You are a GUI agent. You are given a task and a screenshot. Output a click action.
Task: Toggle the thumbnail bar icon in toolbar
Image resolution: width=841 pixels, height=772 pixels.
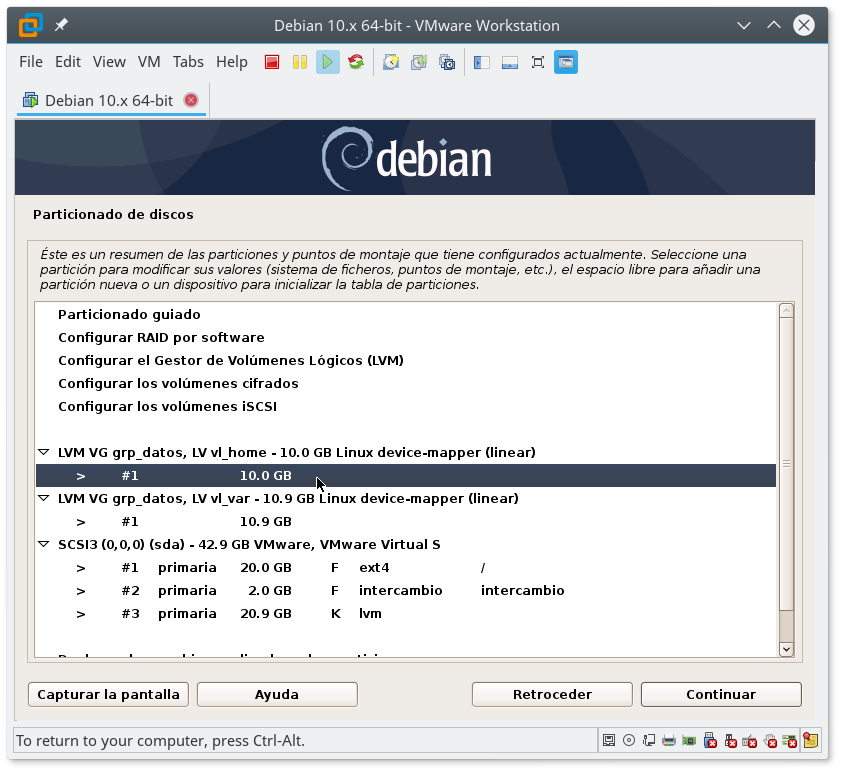tap(510, 62)
